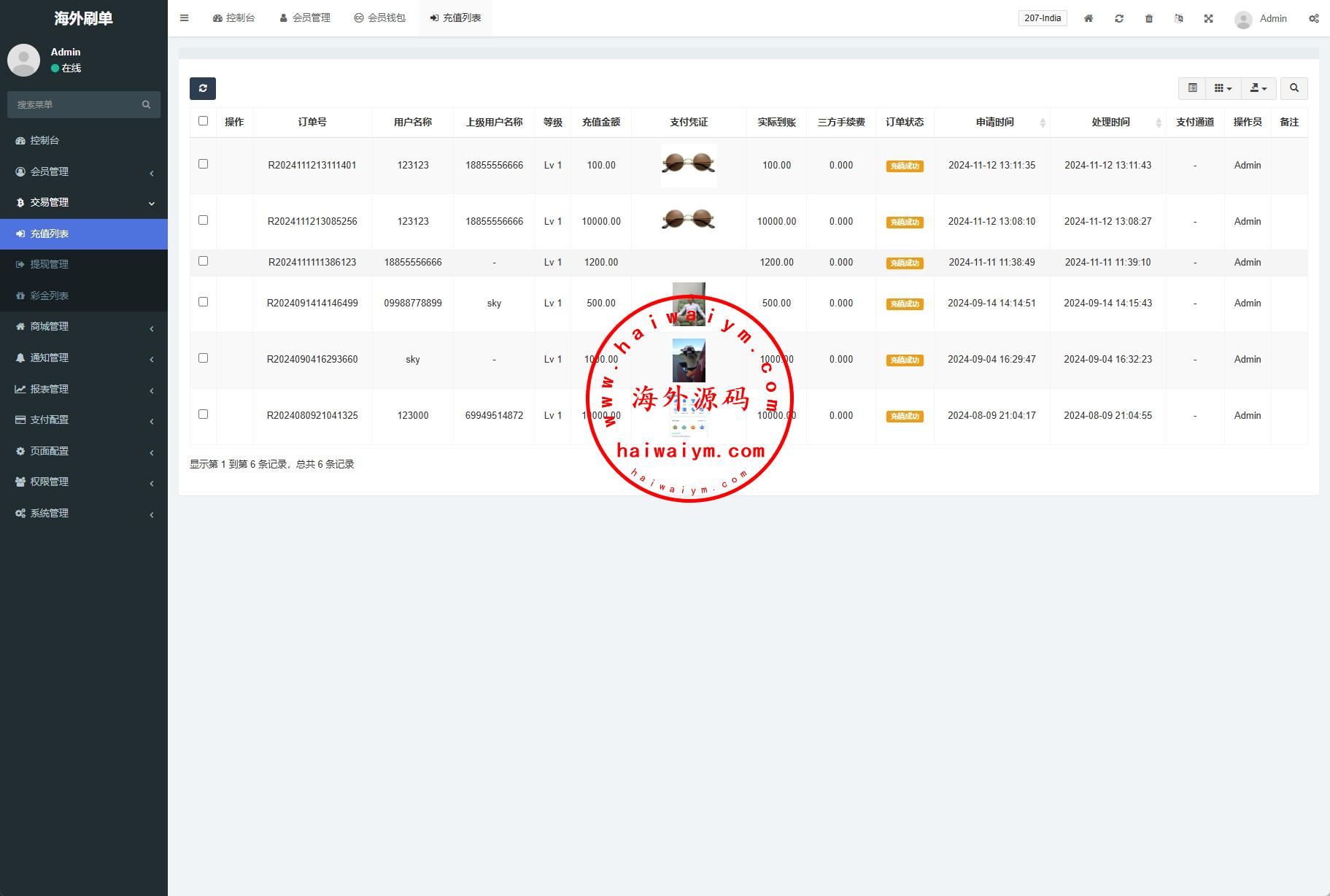Tick checkbox for order R2024080921041325

coord(203,414)
